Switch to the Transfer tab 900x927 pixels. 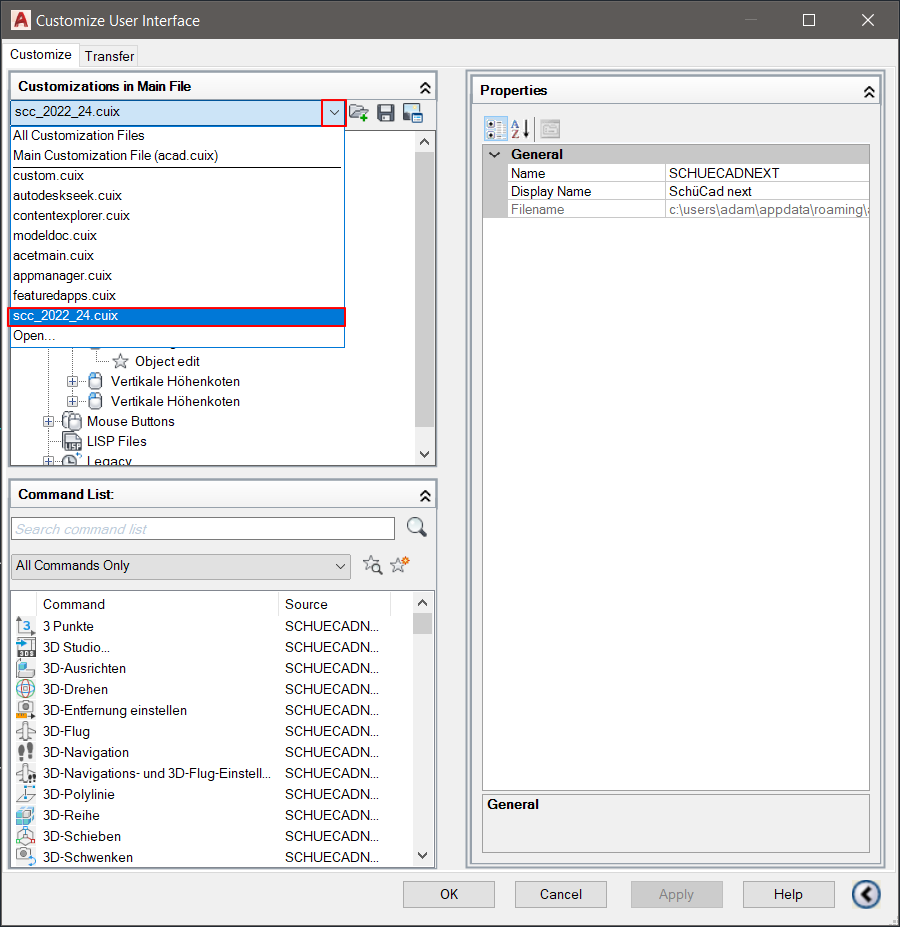pos(109,56)
